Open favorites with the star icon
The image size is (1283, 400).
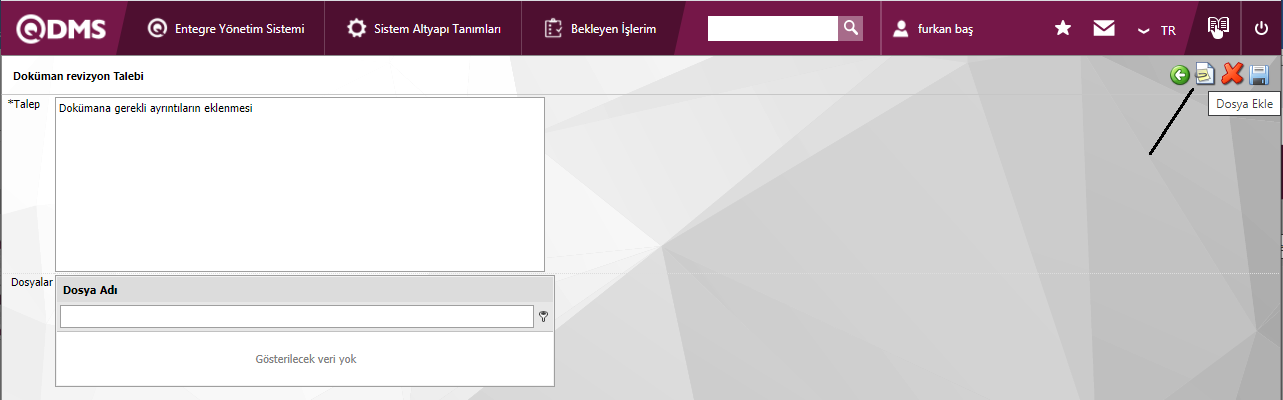1063,29
